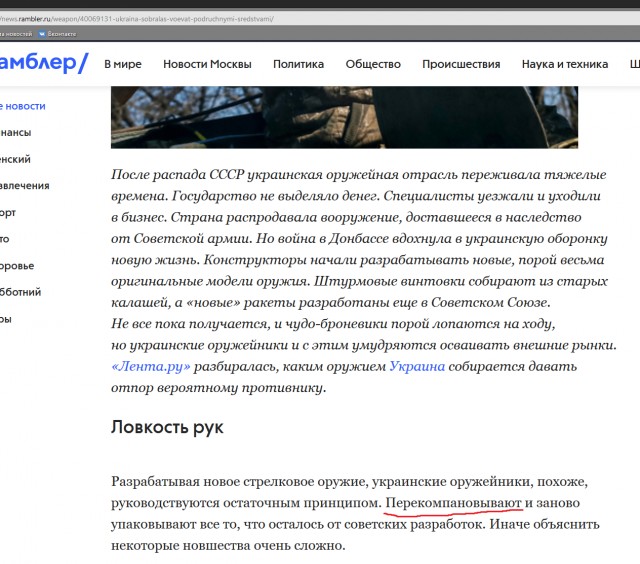Viewport: 640px width, 564px height.
Task: Follow the «Украина» link in the article
Action: coord(417,366)
